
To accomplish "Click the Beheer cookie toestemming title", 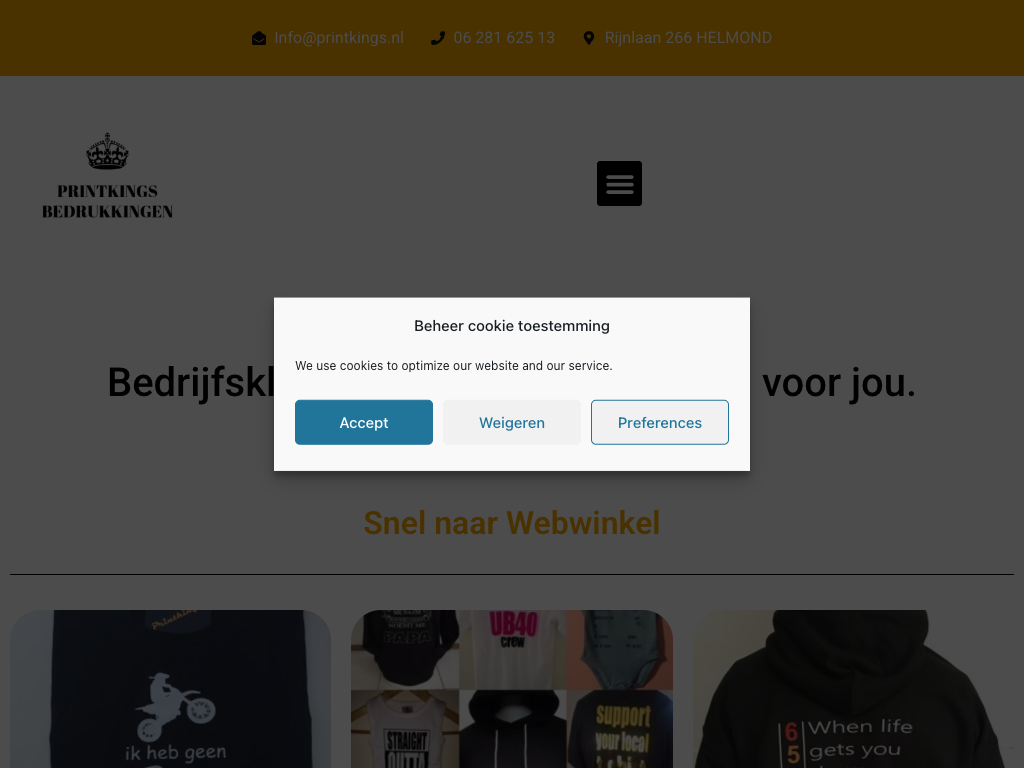I will pos(512,326).
